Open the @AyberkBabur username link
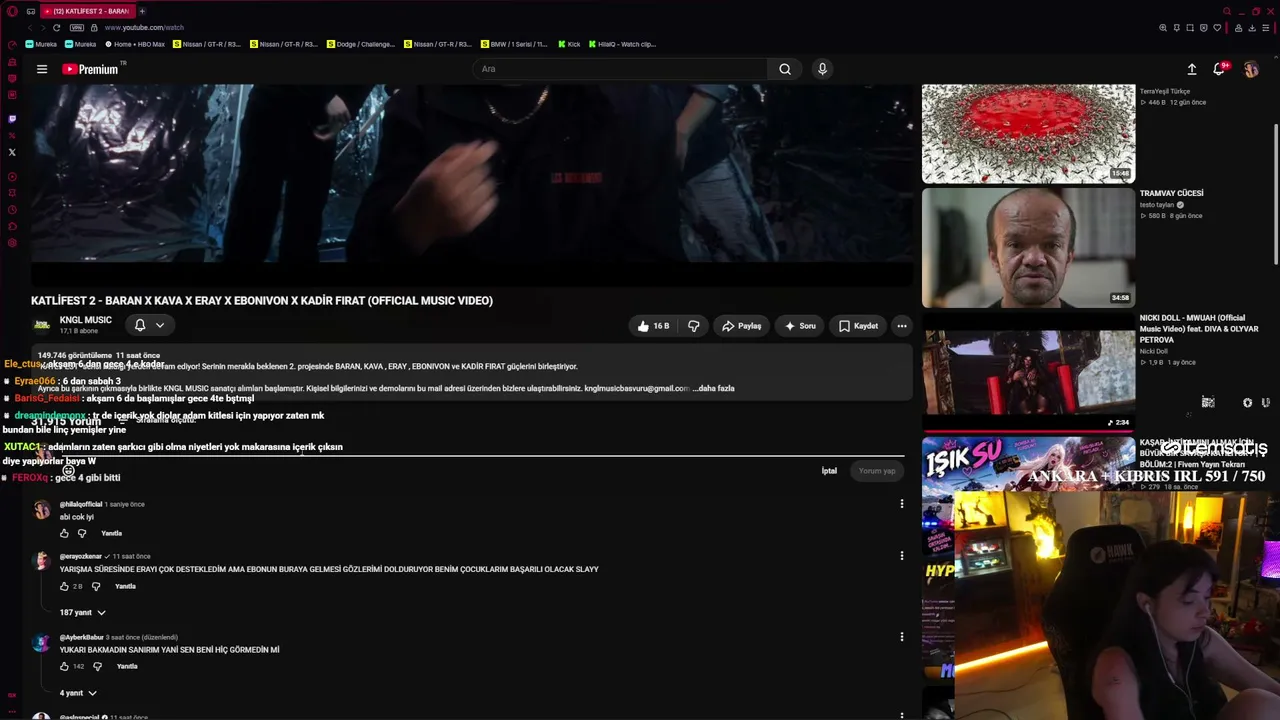Viewport: 1280px width, 720px height. 81,637
